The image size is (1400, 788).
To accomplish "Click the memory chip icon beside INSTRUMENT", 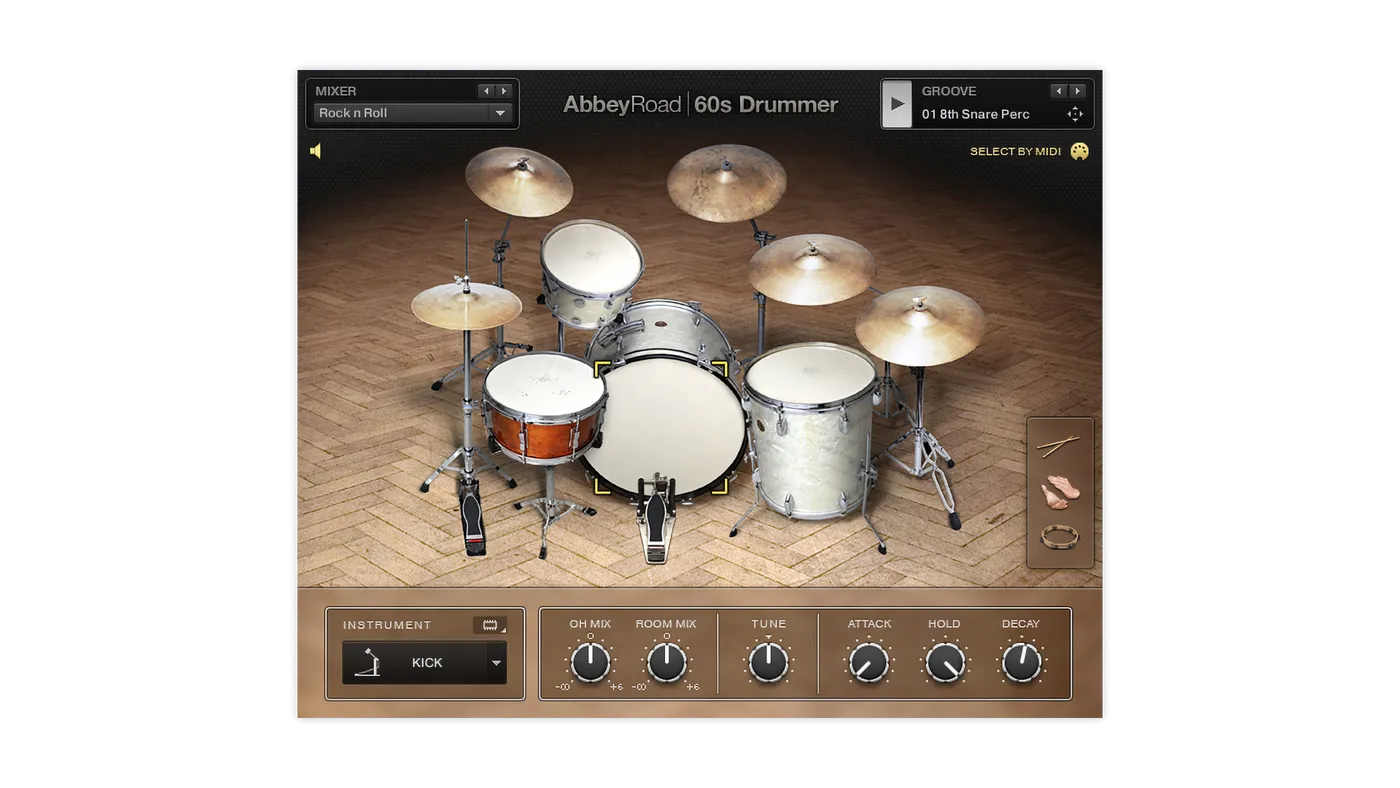I will [490, 625].
